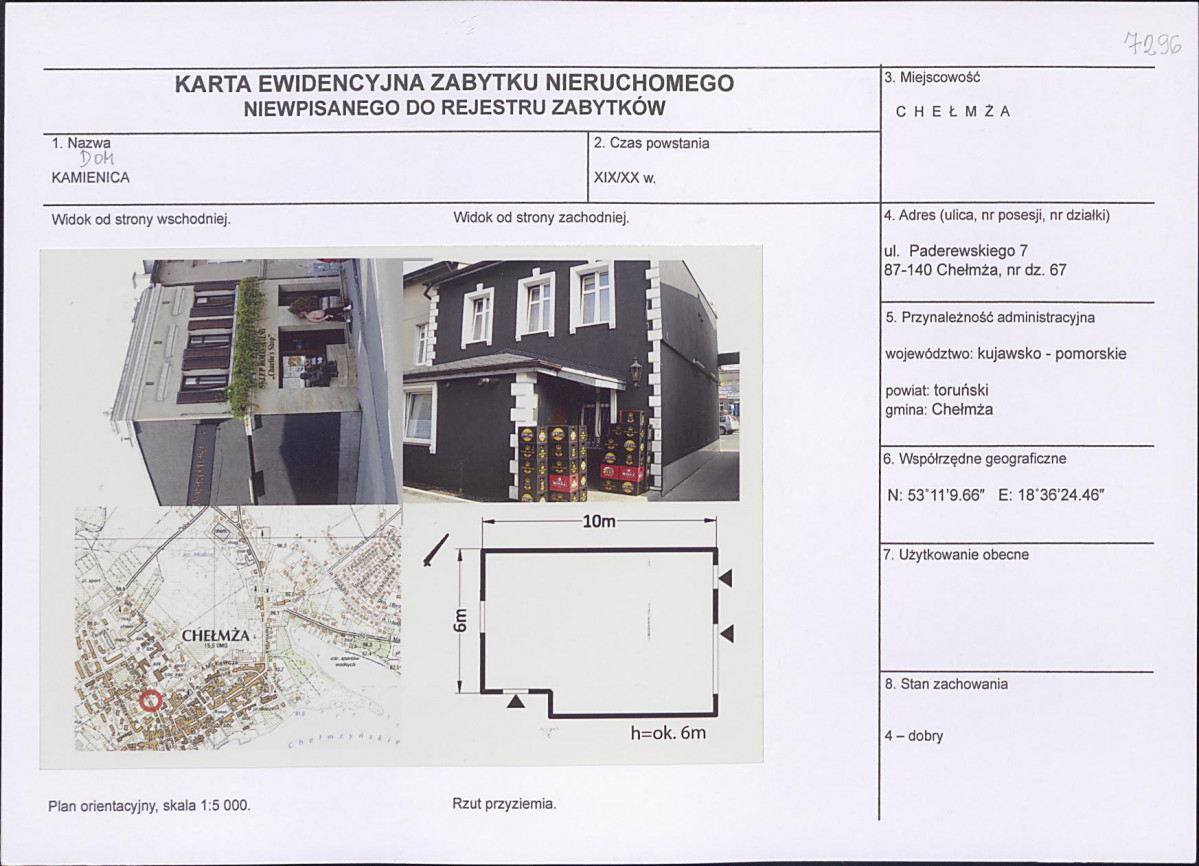This screenshot has height=866, width=1199.
Task: Click the "8. Stan zachowania" label
Action: coord(946,684)
